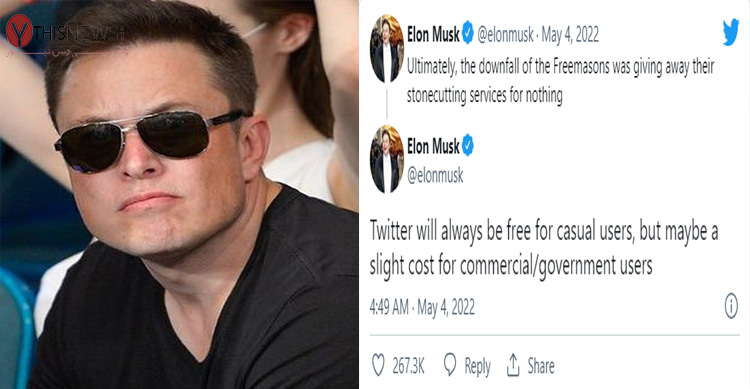Viewport: 750px width, 389px height.
Task: Click verified badge on second tweet
Action: [467, 145]
